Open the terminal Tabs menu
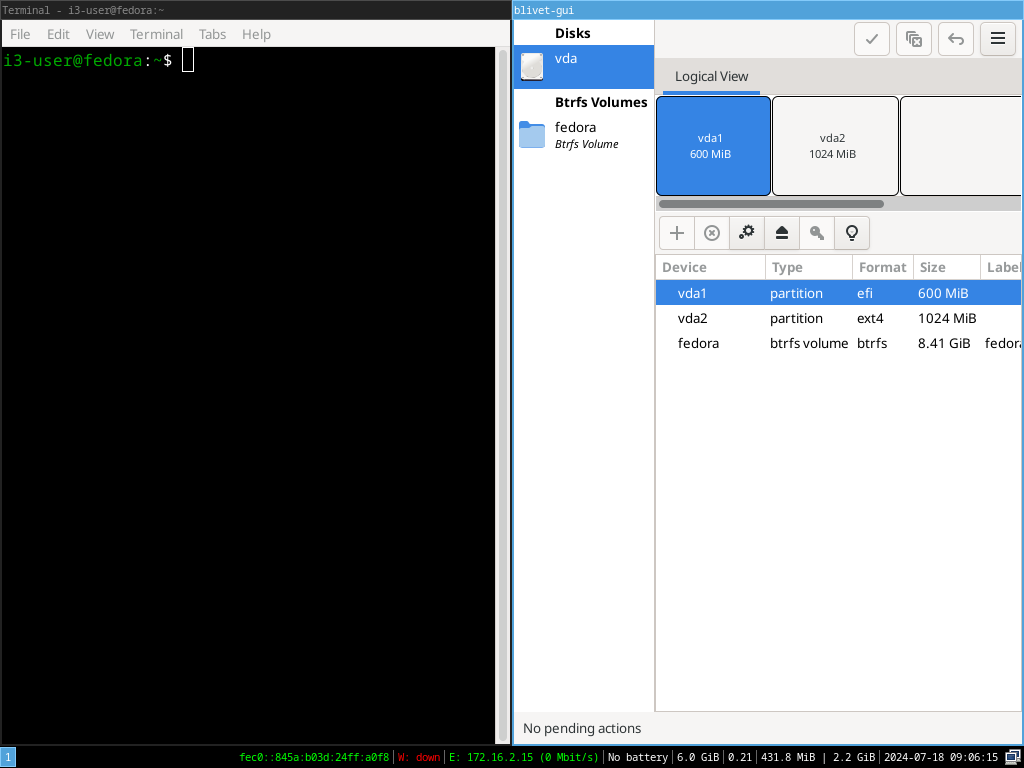This screenshot has height=768, width=1024. click(x=212, y=34)
